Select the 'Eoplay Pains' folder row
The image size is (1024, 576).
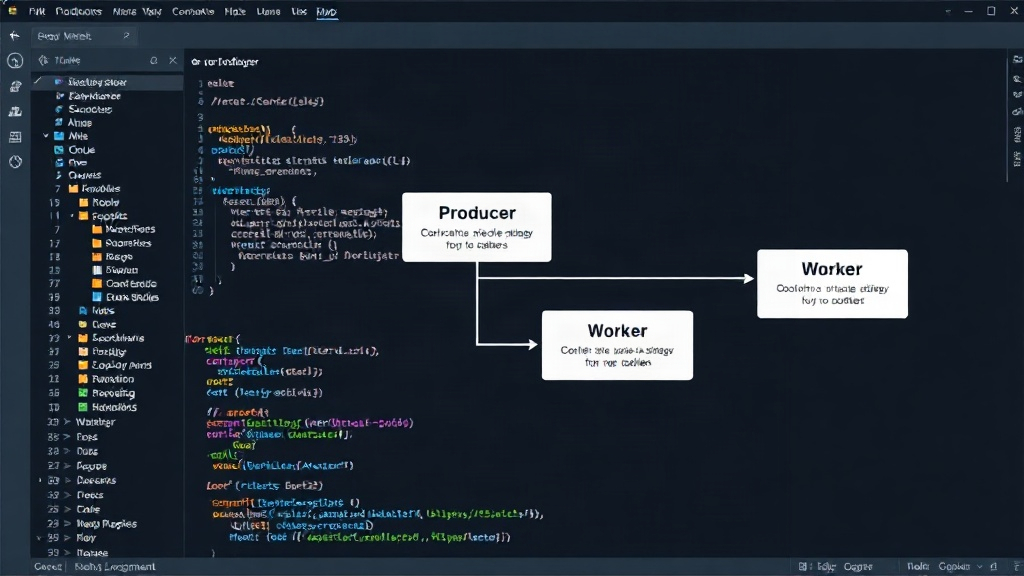[x=108, y=365]
